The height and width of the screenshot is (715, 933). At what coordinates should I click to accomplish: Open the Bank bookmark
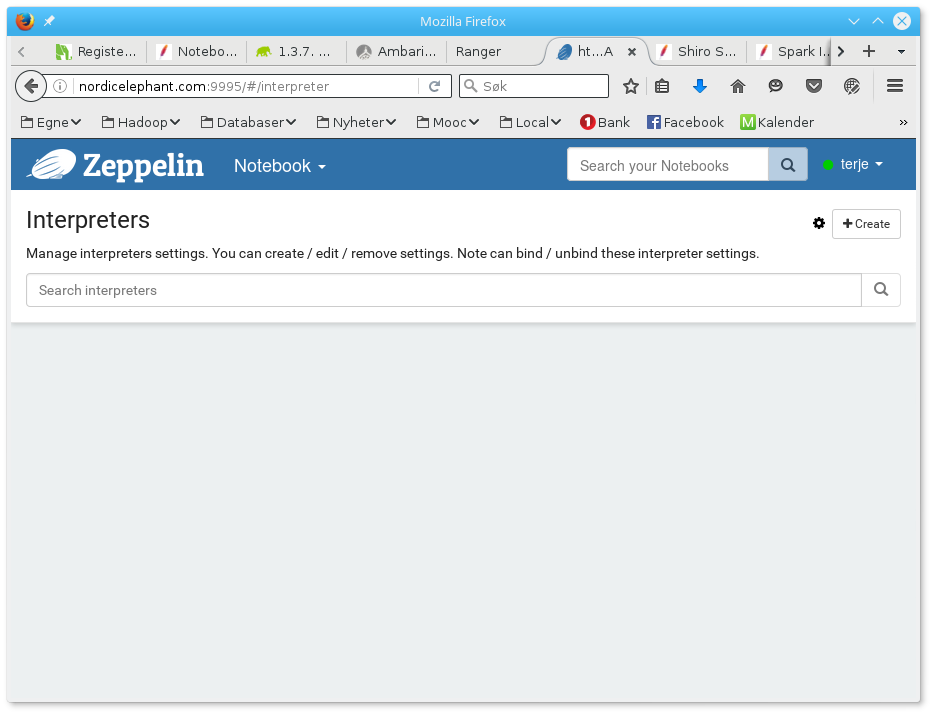(605, 123)
